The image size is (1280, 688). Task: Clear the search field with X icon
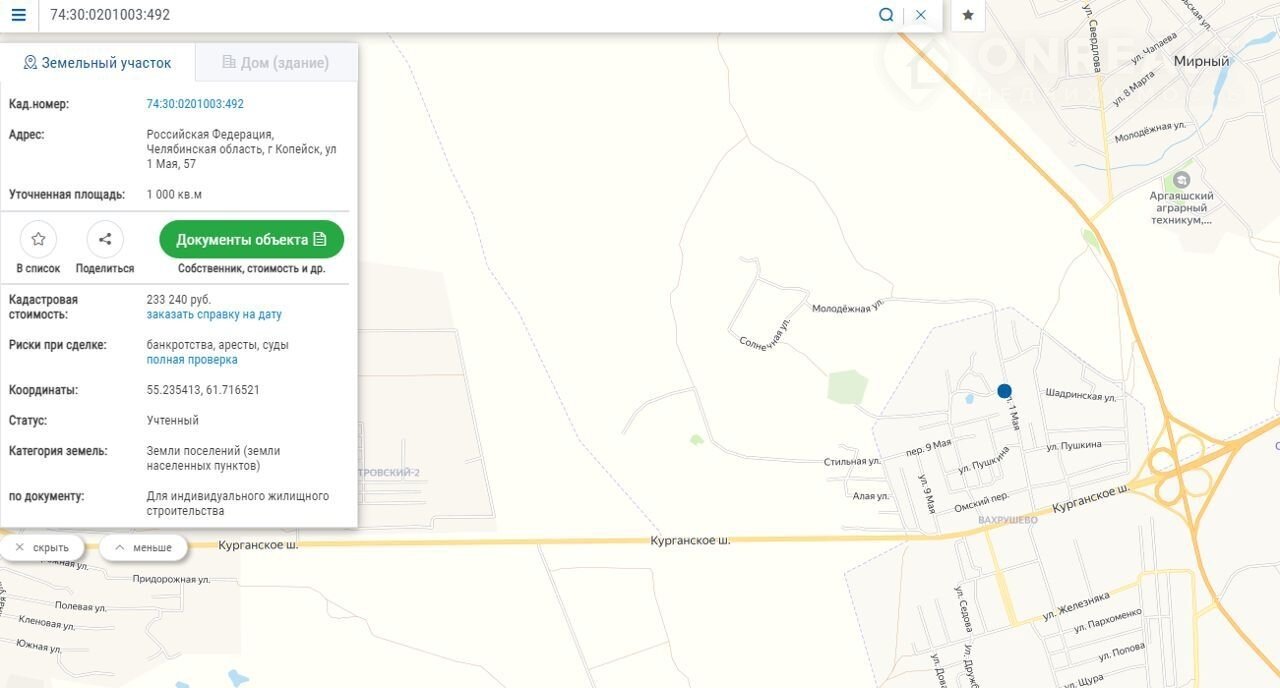(x=921, y=15)
